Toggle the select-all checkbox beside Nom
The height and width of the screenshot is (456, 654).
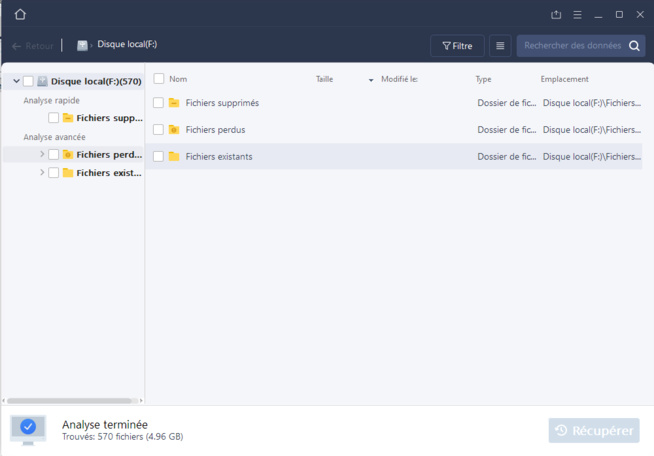click(158, 79)
